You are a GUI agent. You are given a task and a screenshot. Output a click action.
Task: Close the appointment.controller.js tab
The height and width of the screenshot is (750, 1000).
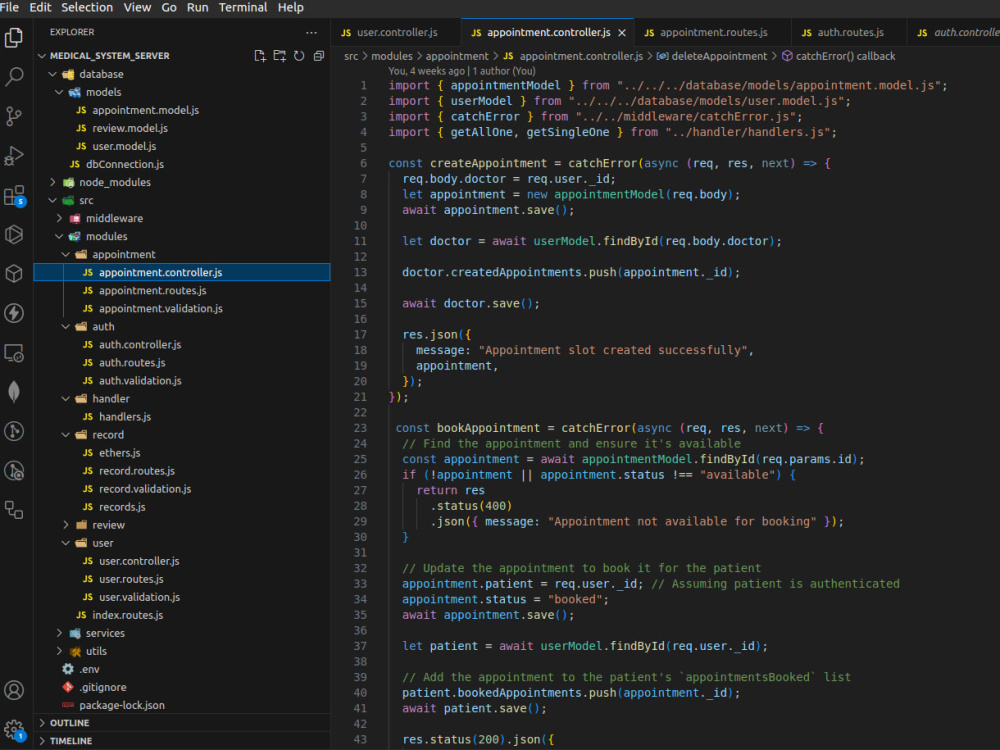click(x=622, y=33)
